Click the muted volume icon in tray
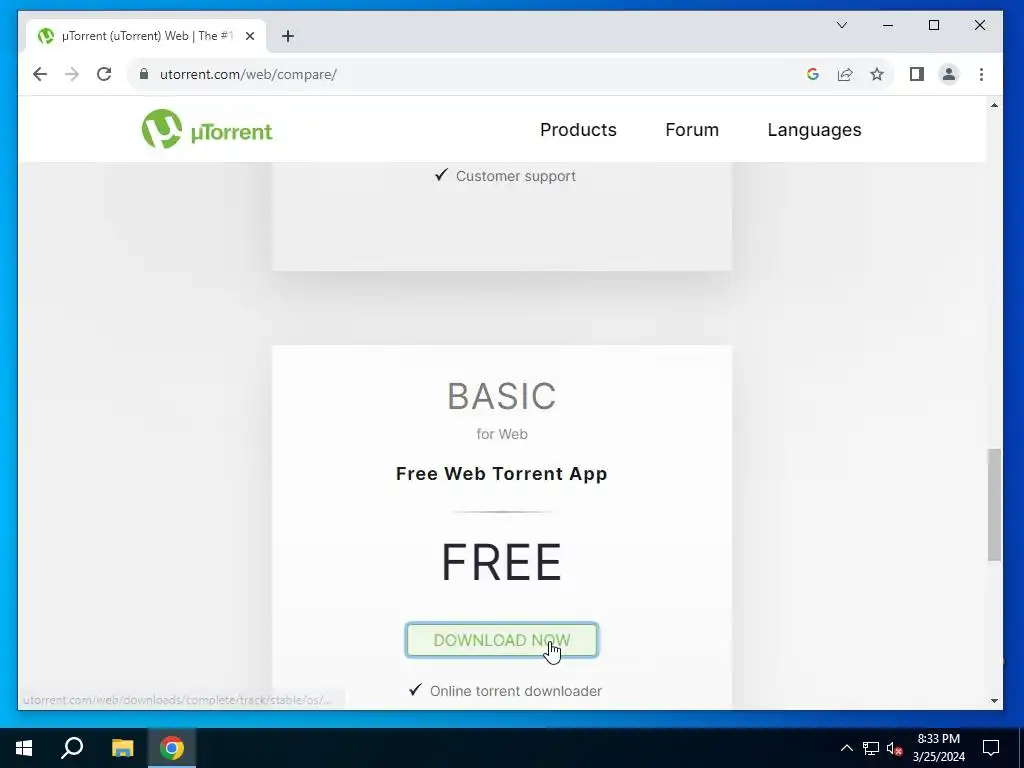Viewport: 1024px width, 768px height. click(x=894, y=748)
